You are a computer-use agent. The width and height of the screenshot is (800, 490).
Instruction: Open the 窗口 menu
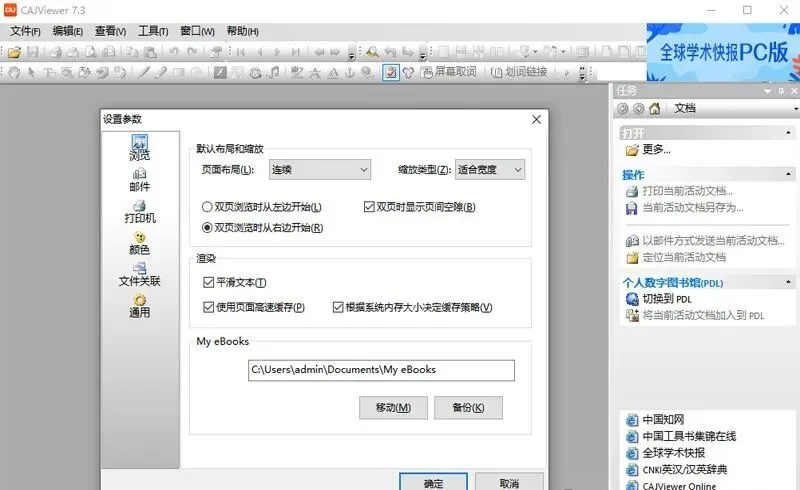coord(197,32)
